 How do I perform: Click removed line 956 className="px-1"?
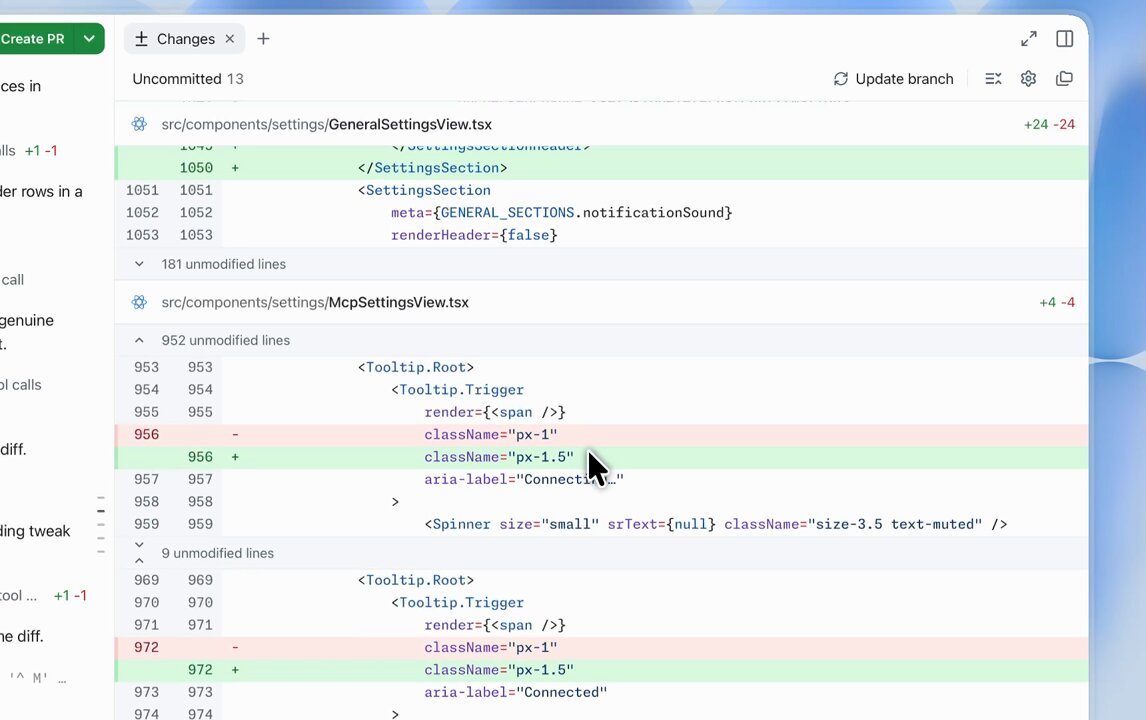tap(601, 434)
